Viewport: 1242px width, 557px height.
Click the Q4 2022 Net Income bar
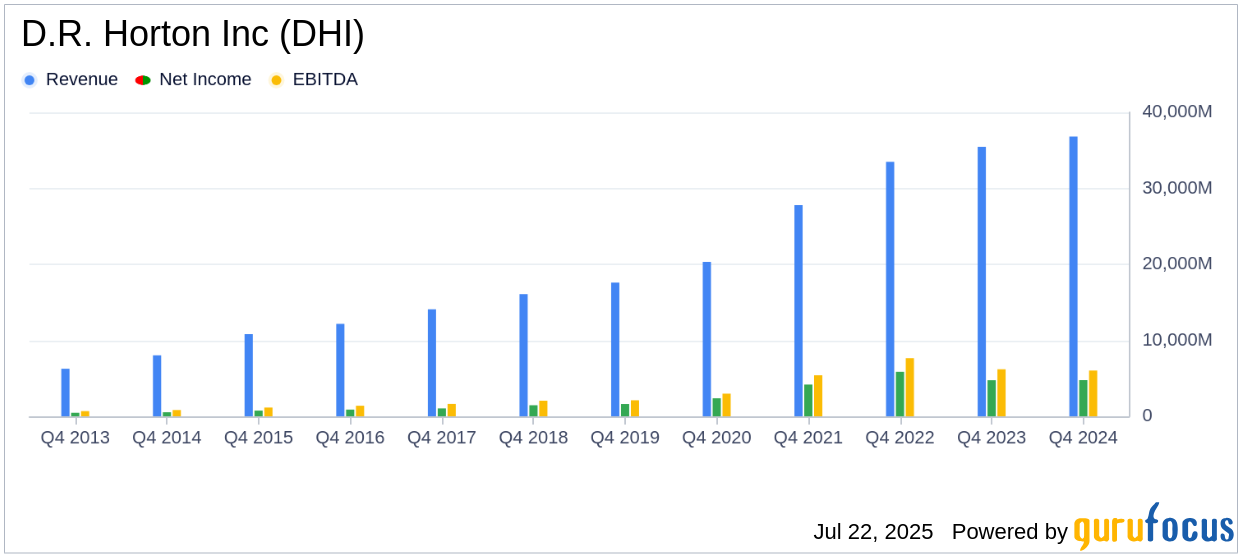coord(900,394)
